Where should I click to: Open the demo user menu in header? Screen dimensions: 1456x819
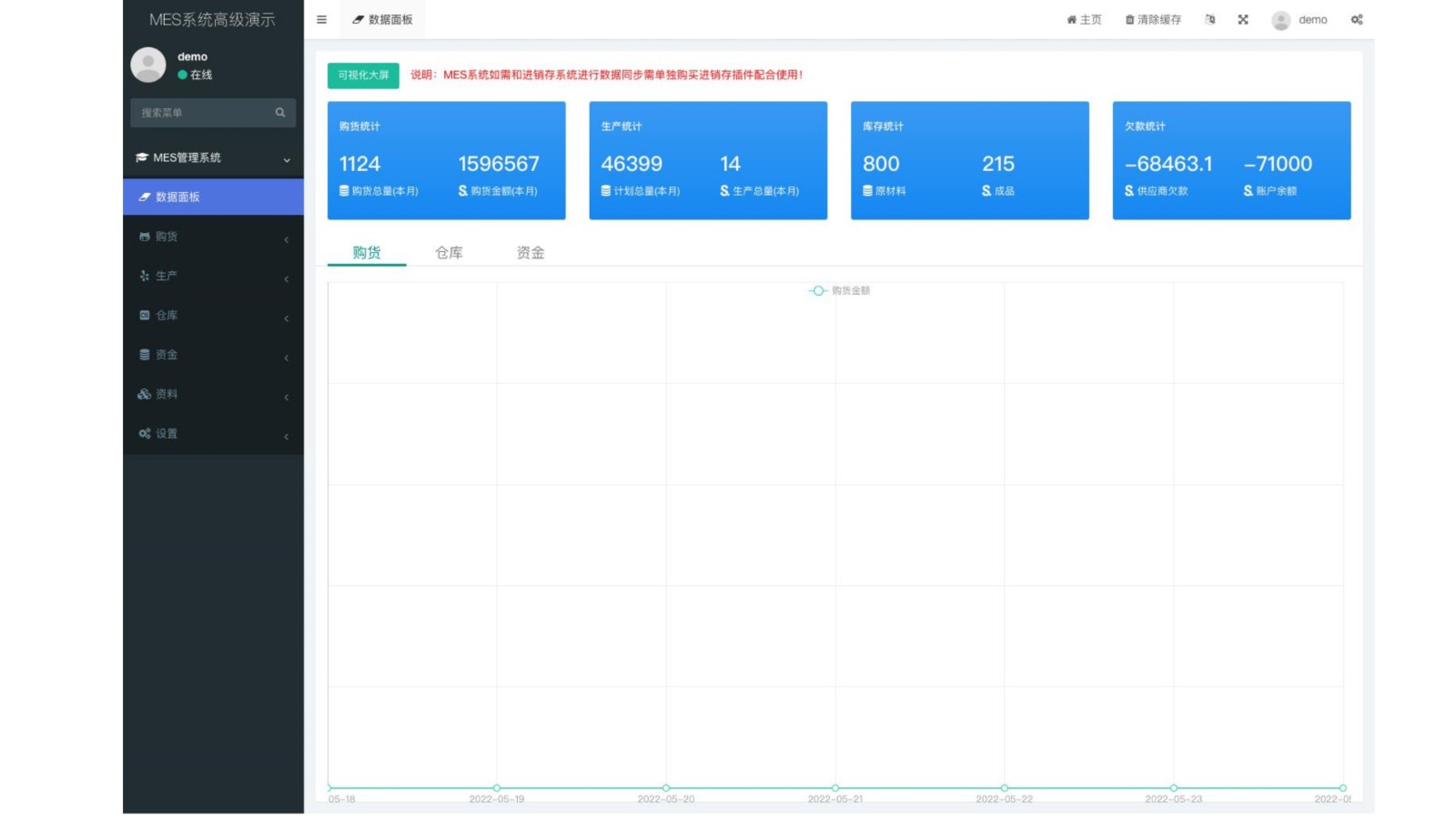[x=1299, y=19]
